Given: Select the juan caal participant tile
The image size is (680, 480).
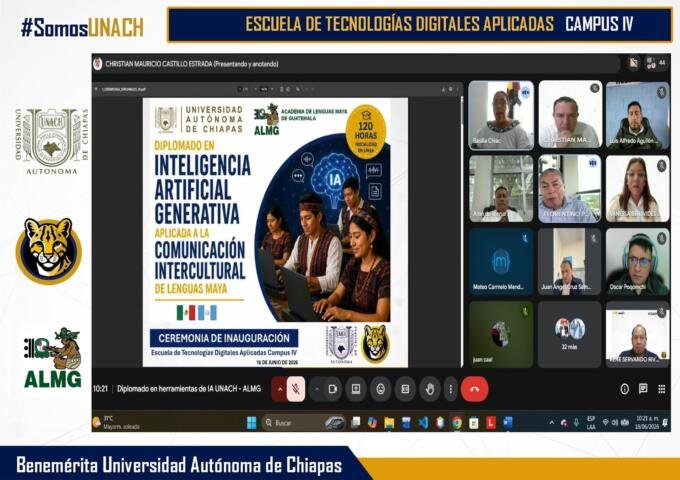Looking at the screenshot, I should point(501,334).
